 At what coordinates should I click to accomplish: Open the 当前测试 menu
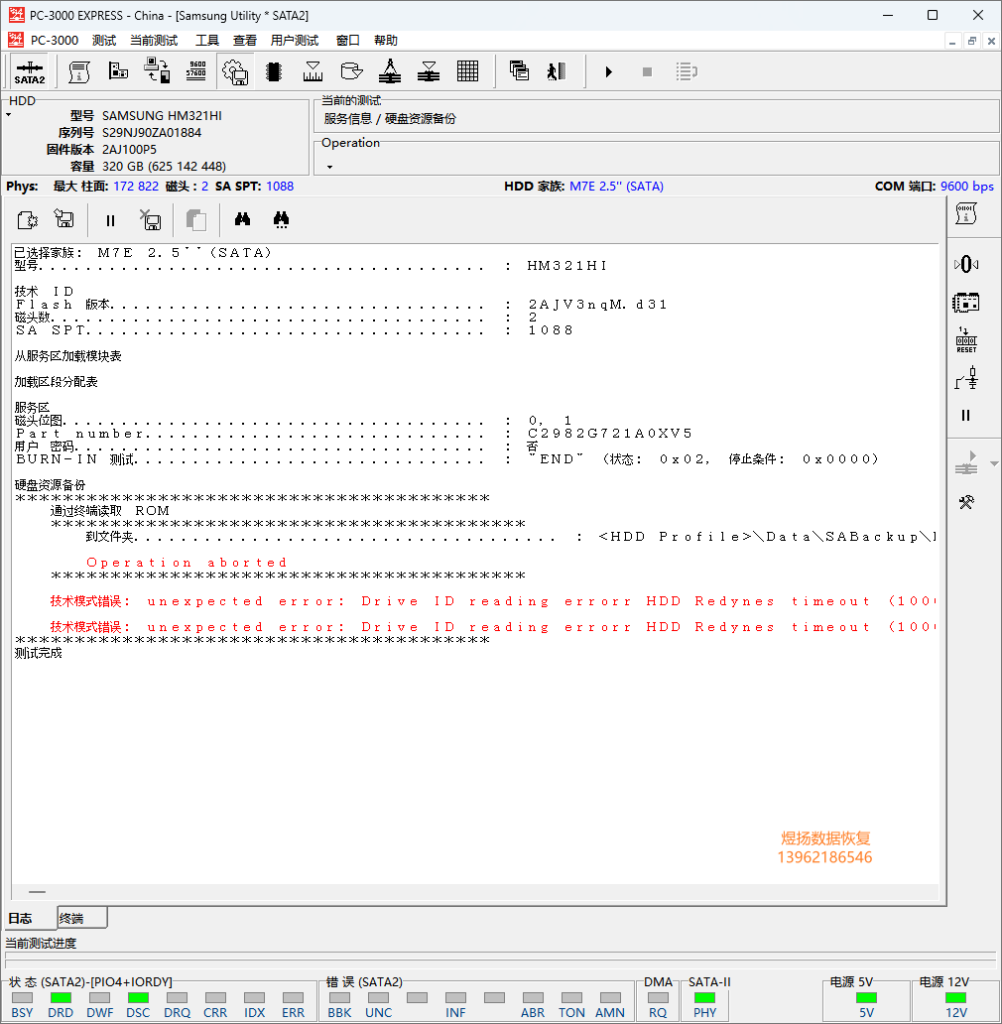(x=154, y=40)
